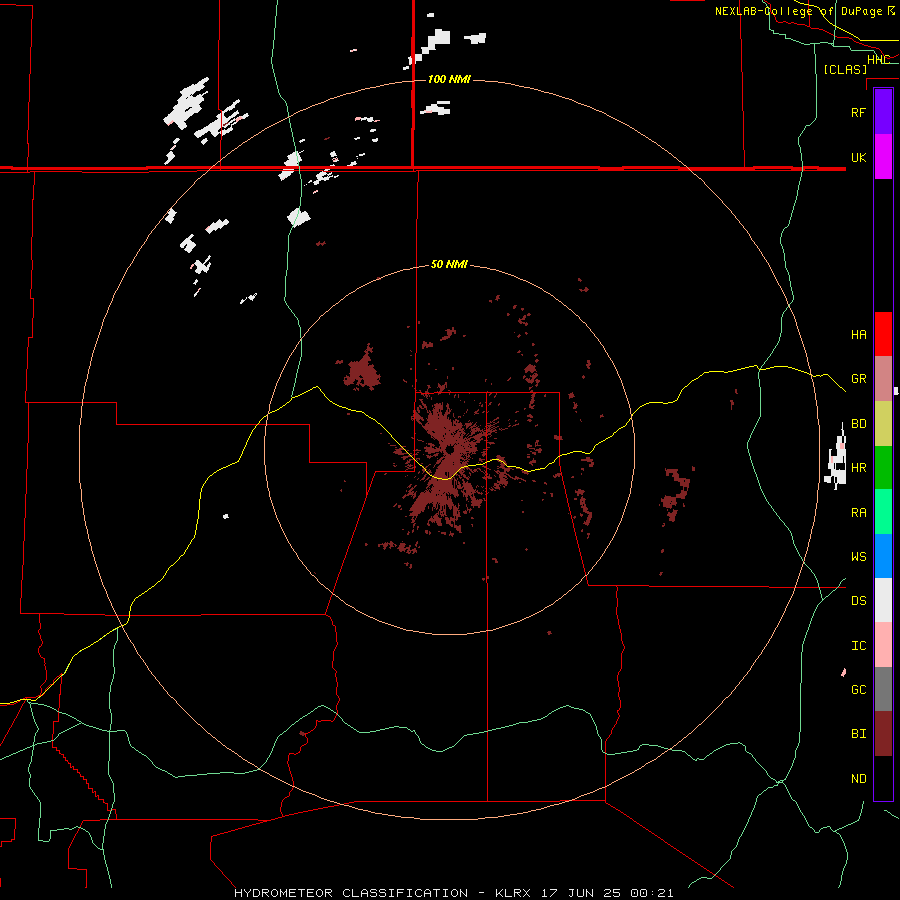Click the NEXLAB-College of DuPage credit text
The height and width of the screenshot is (900, 900).
pos(805,11)
